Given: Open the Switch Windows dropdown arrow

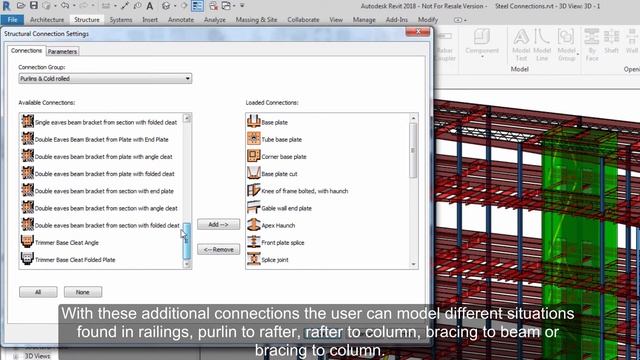Looking at the screenshot, I should 234,6.
